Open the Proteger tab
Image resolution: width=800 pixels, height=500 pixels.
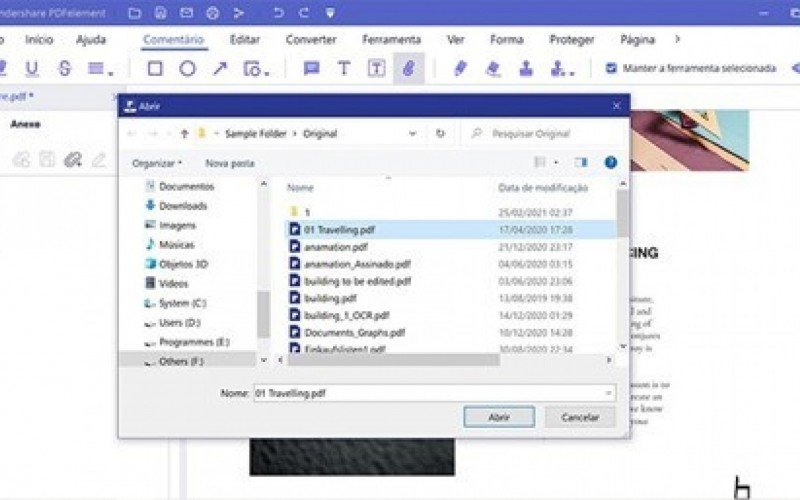[571, 40]
